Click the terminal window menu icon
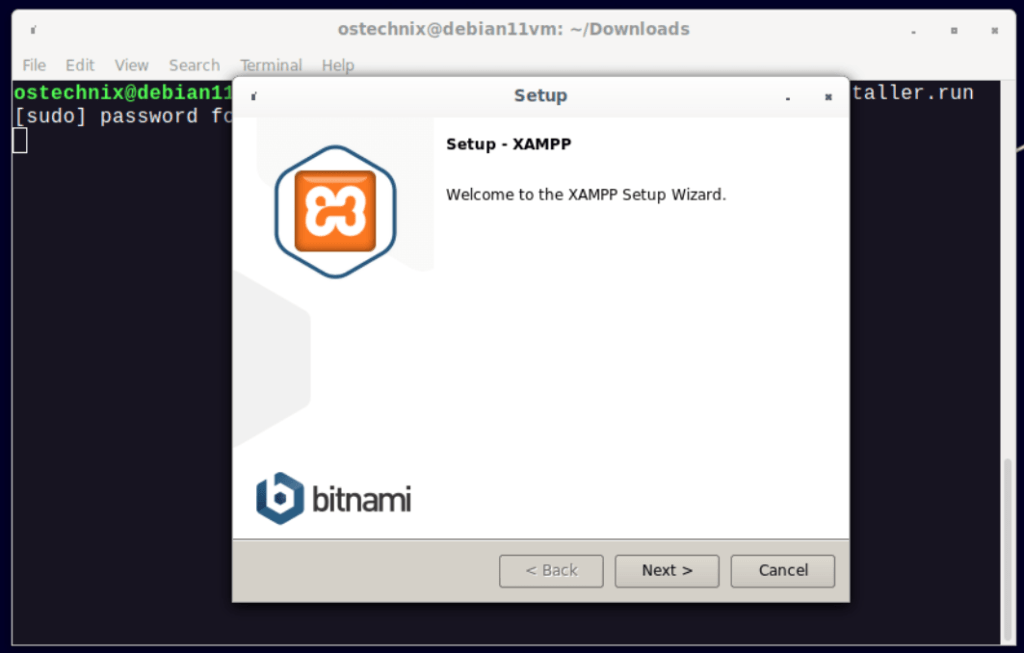Viewport: 1024px width, 653px height. (33, 30)
